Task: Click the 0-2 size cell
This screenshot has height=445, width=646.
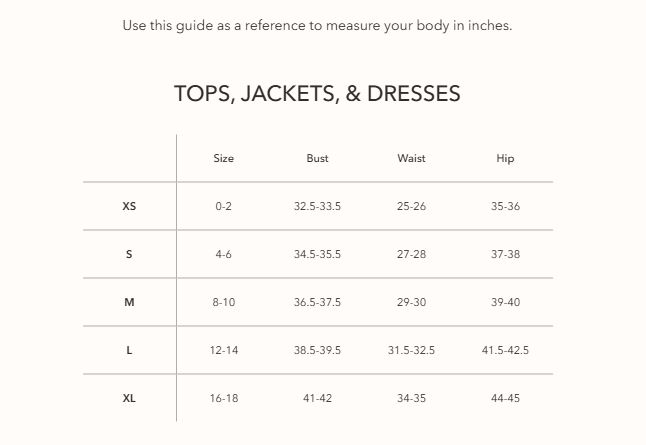Action: 223,206
